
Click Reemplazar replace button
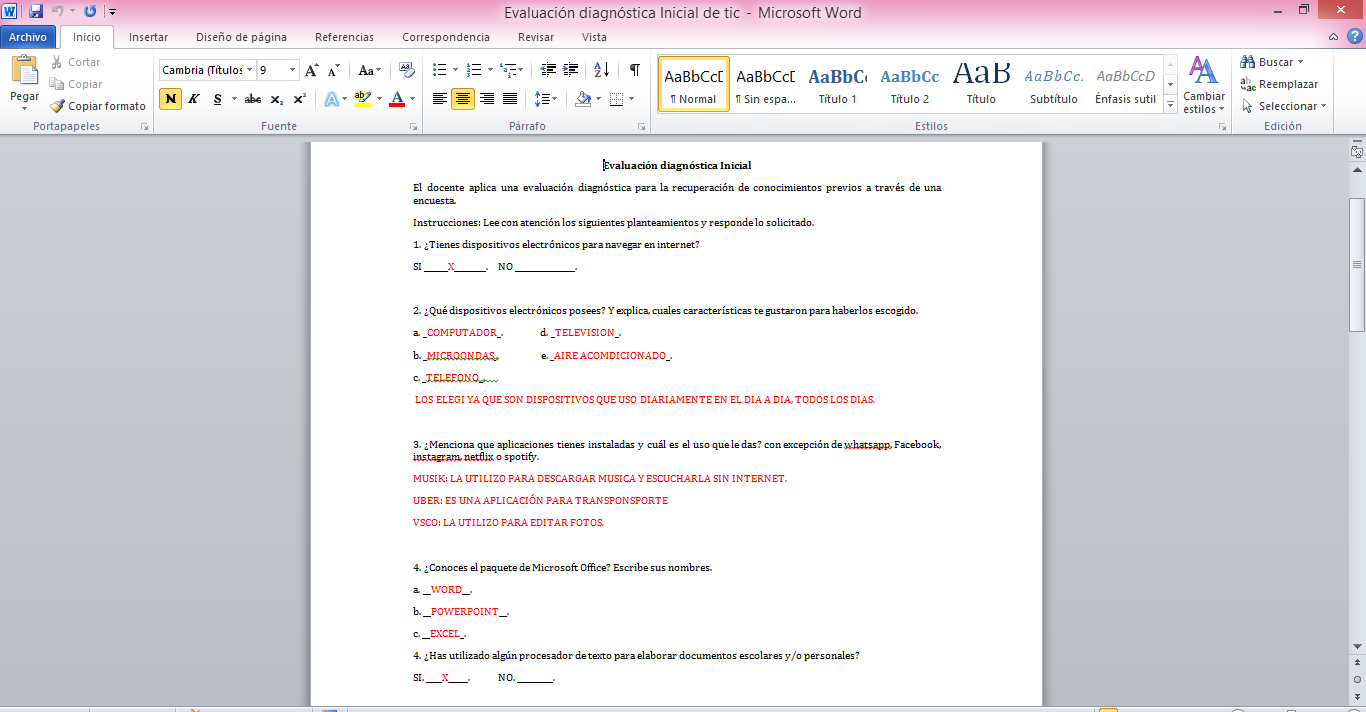[1279, 84]
